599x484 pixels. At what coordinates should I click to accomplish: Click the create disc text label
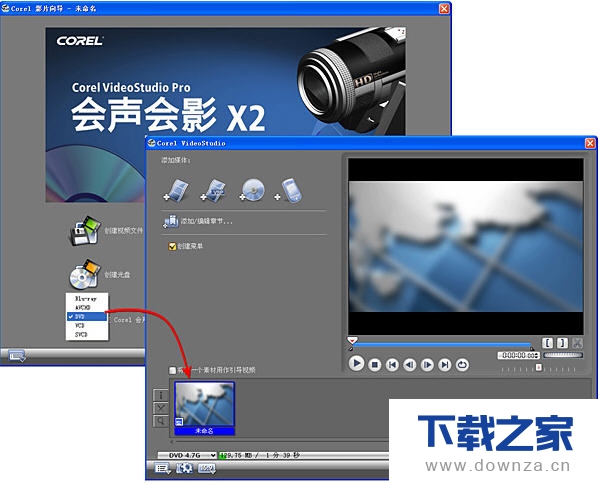tap(117, 275)
